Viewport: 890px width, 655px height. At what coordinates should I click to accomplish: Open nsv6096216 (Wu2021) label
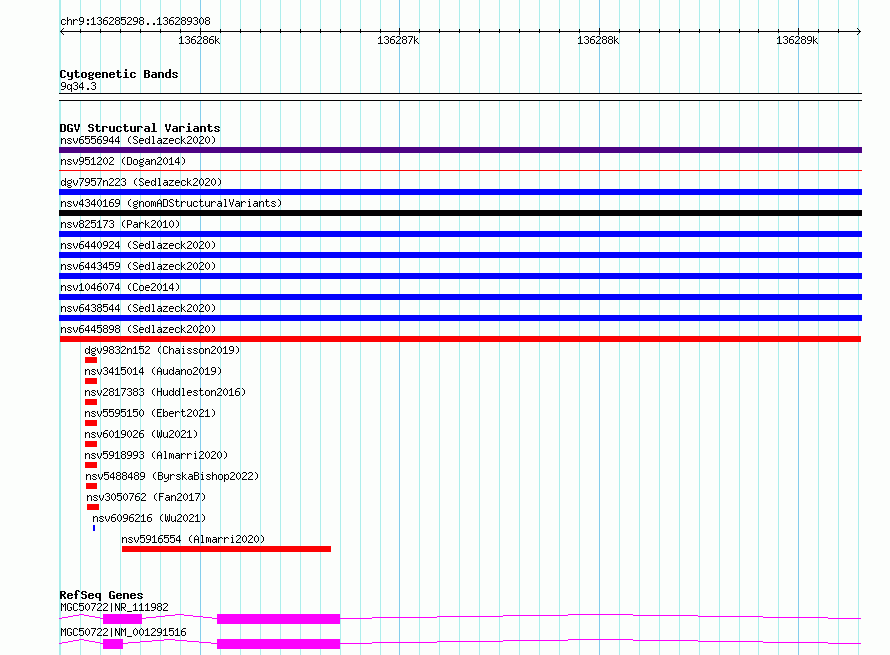149,518
